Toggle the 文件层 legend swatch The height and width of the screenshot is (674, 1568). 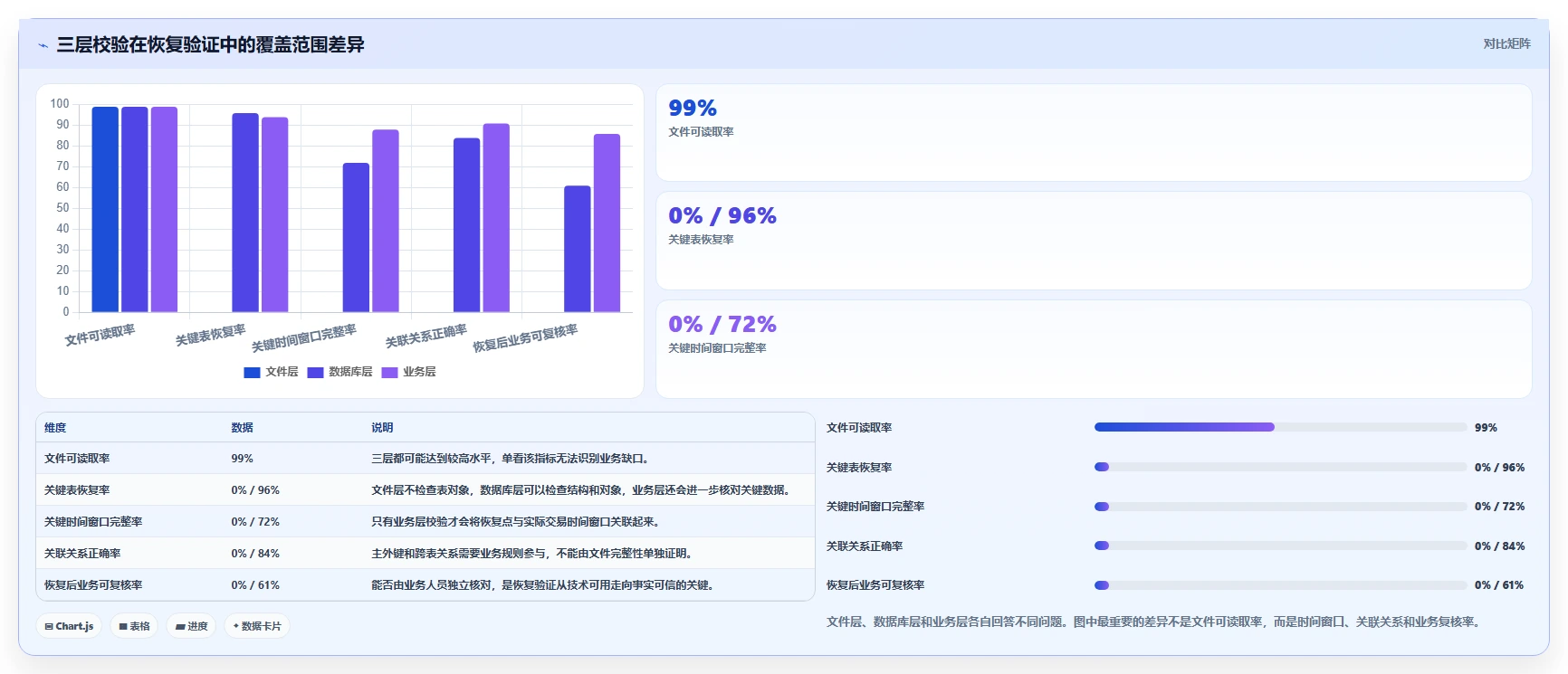[252, 372]
